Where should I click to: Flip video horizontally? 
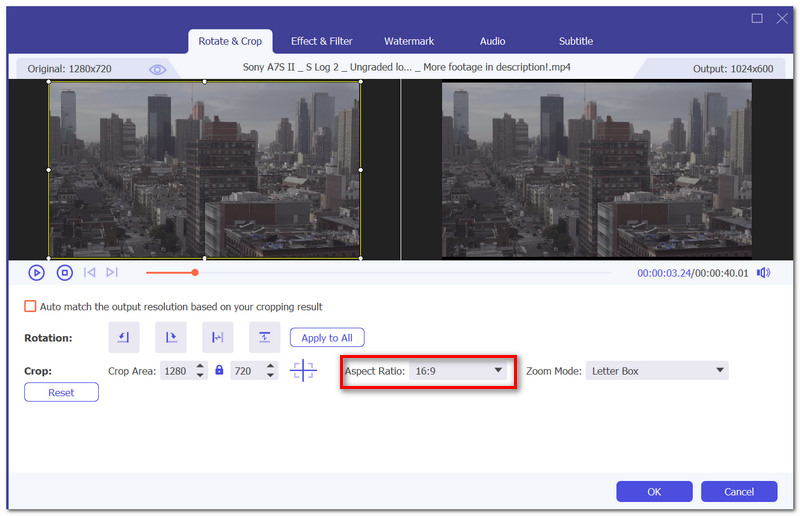point(217,337)
